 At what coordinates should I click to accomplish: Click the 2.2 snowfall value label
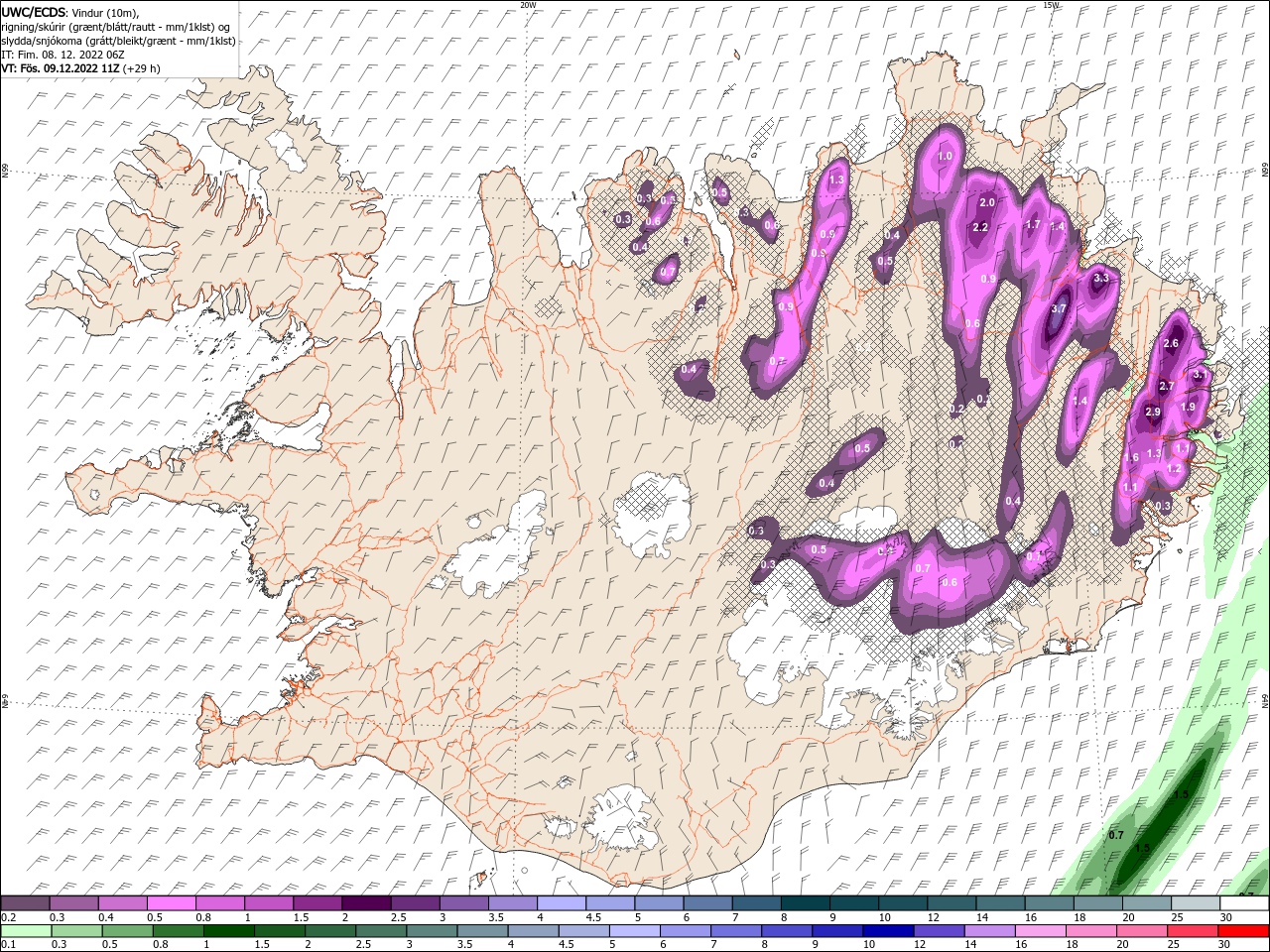pos(980,227)
